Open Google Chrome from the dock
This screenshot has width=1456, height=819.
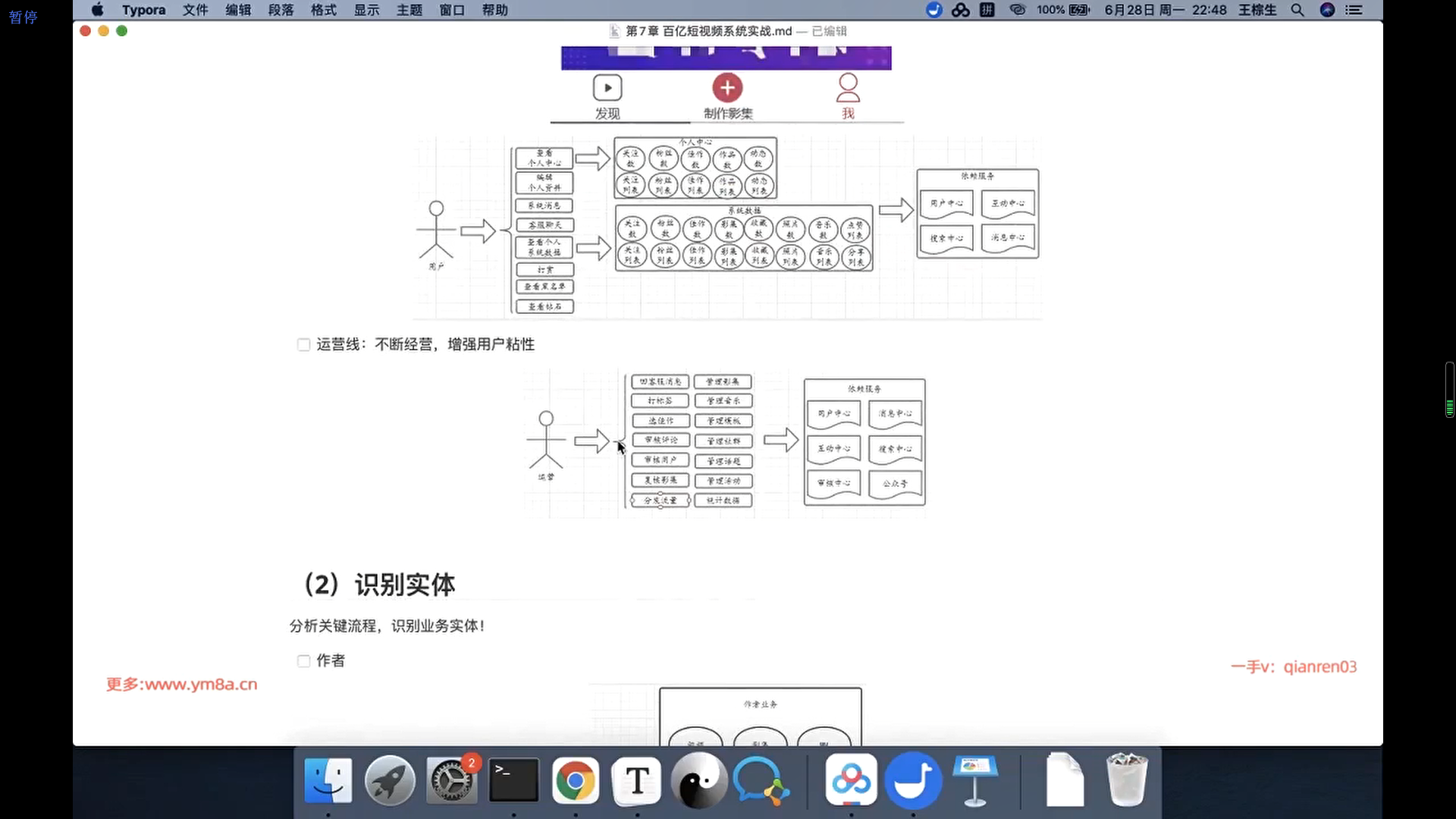[x=575, y=780]
